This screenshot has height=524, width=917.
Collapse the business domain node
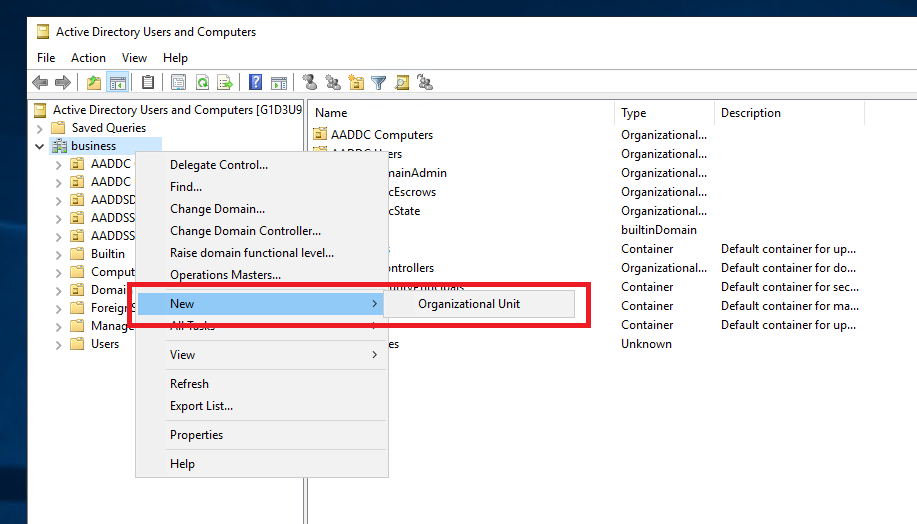[x=40, y=147]
